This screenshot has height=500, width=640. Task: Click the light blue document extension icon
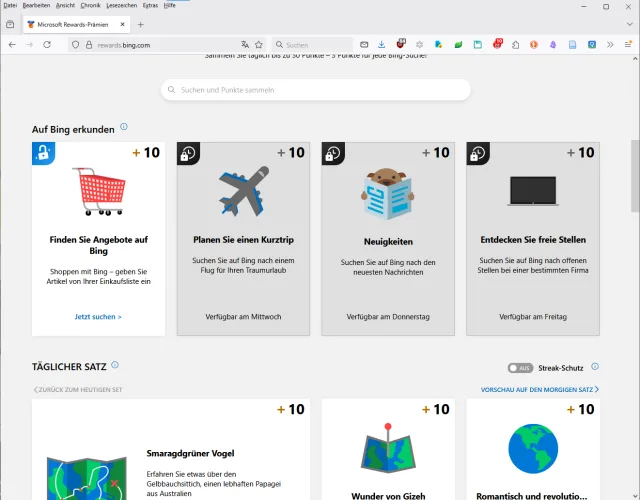573,45
